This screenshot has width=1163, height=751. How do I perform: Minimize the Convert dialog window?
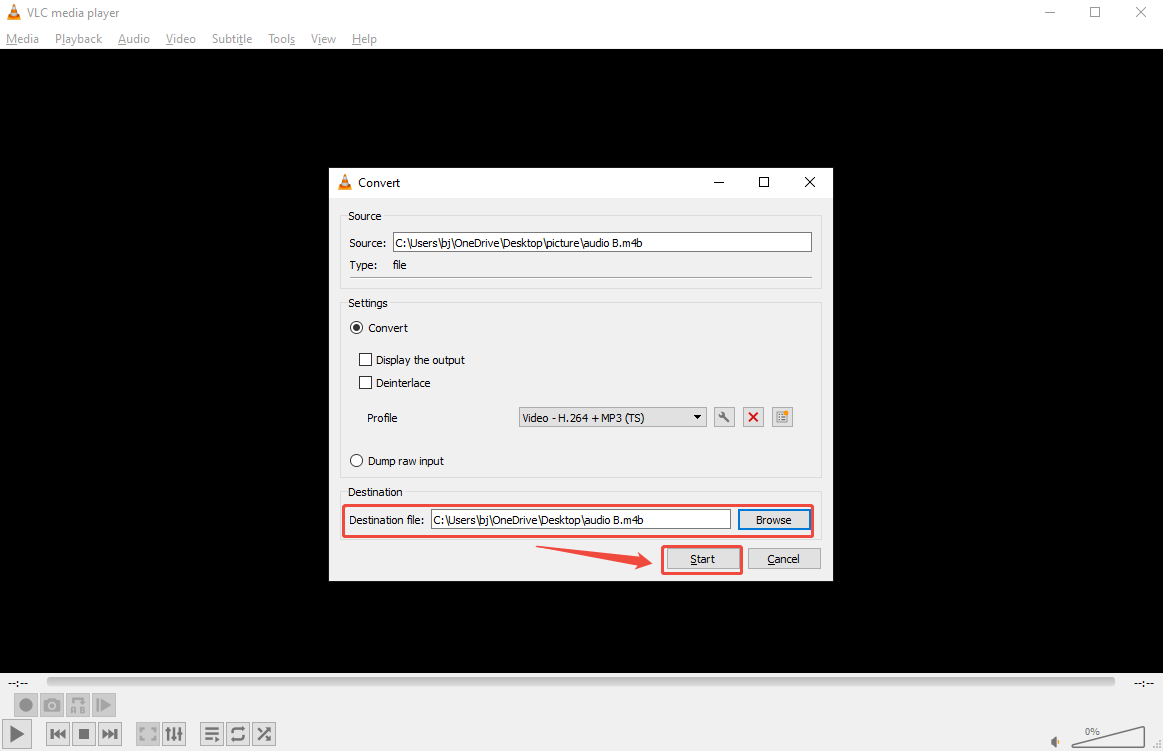click(x=719, y=182)
